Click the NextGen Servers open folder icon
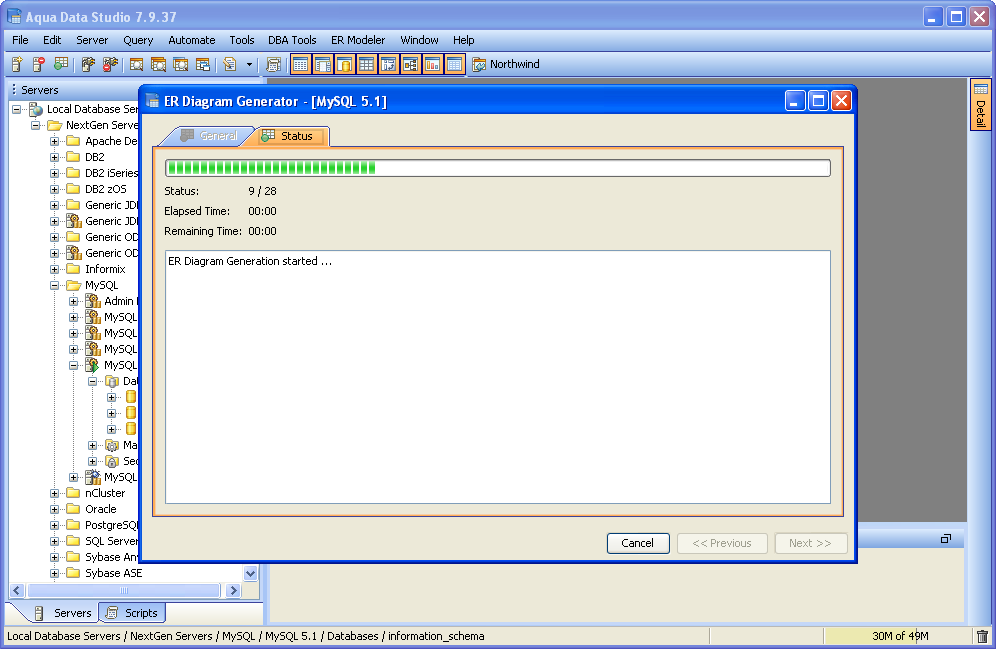The width and height of the screenshot is (996, 649). pos(55,125)
